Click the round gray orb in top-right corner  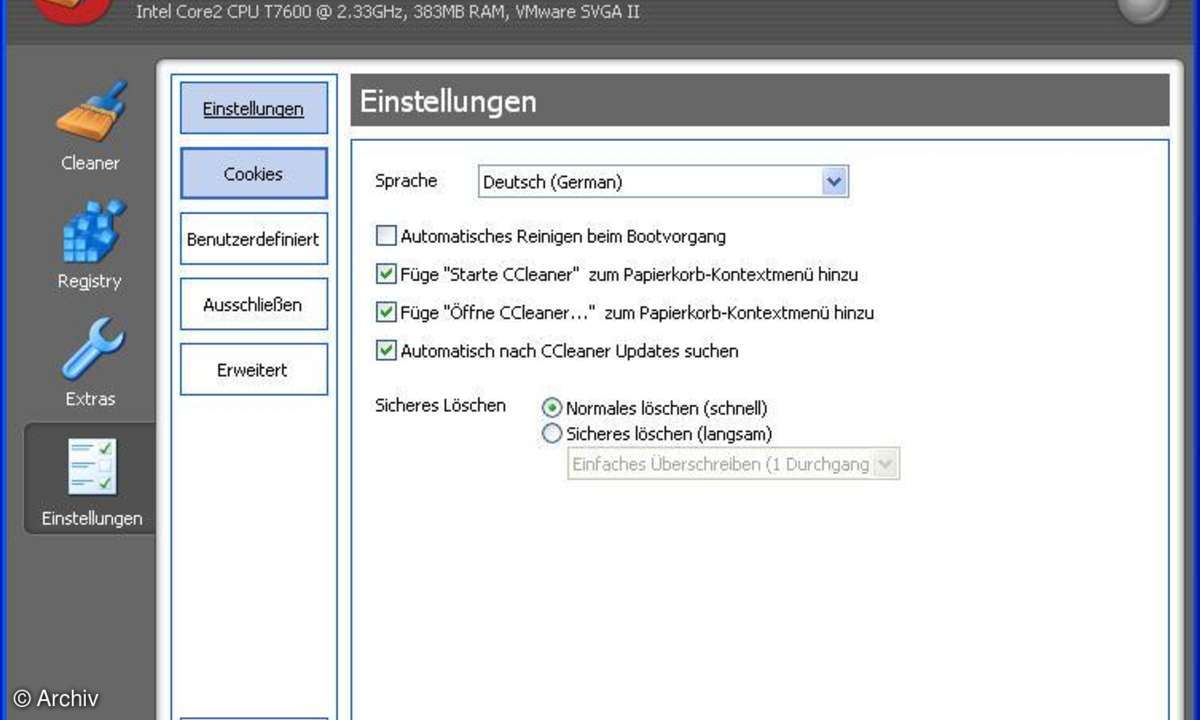click(x=1141, y=8)
